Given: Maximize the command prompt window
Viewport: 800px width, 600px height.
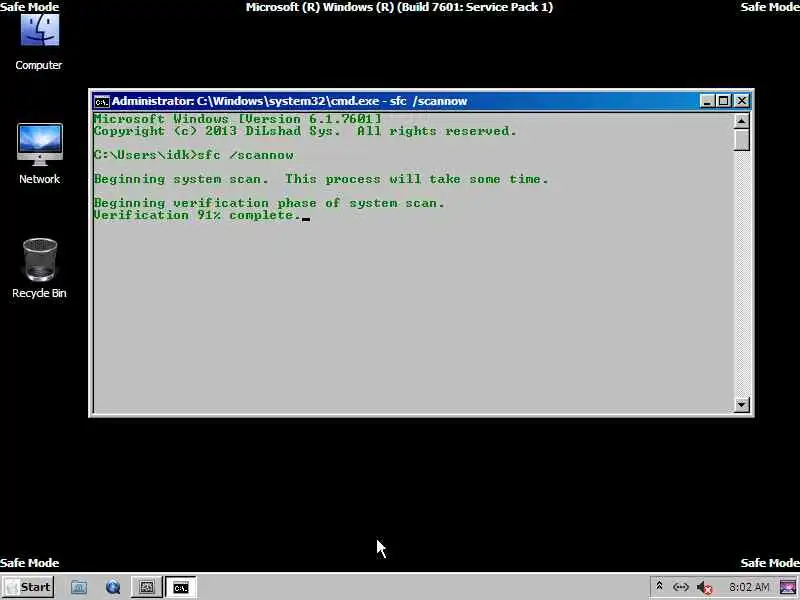Looking at the screenshot, I should [723, 101].
